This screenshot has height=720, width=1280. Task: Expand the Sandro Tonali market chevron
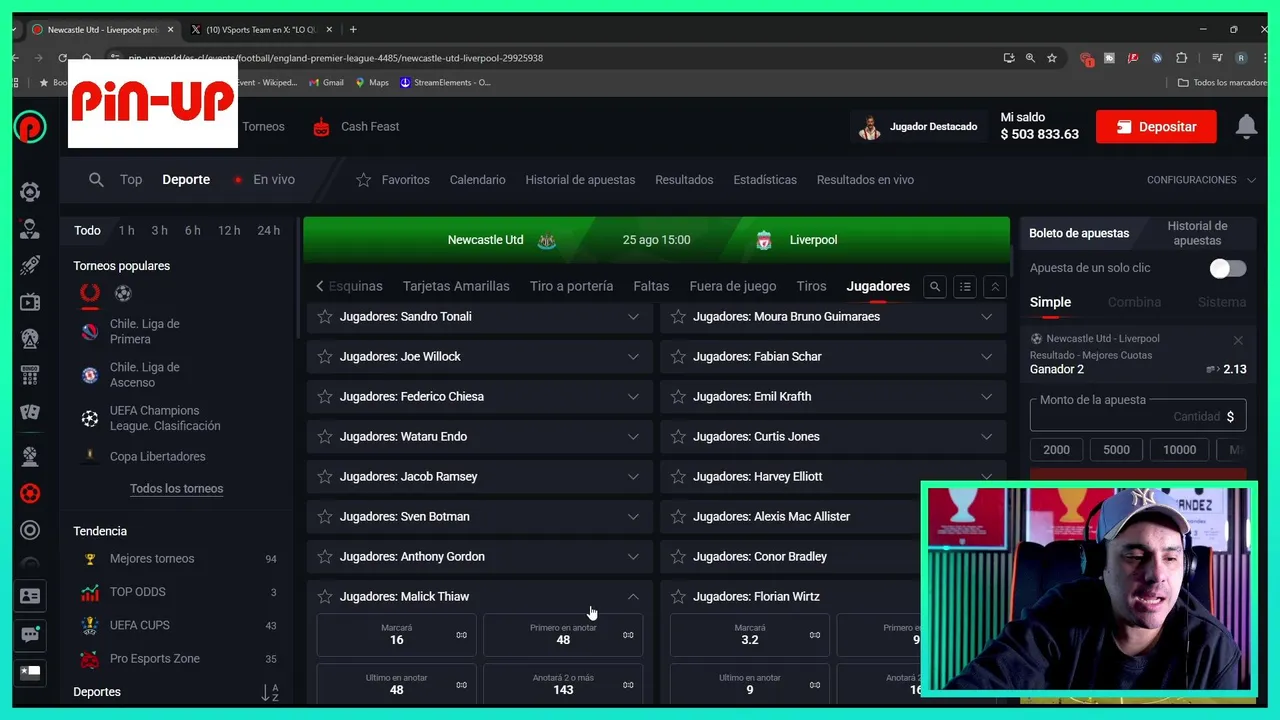(633, 317)
